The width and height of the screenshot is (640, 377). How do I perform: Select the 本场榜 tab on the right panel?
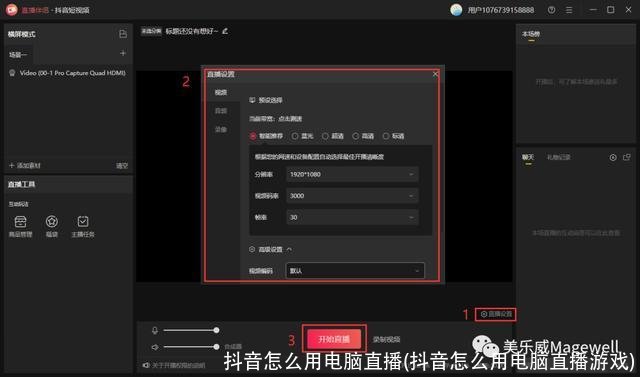[x=531, y=34]
